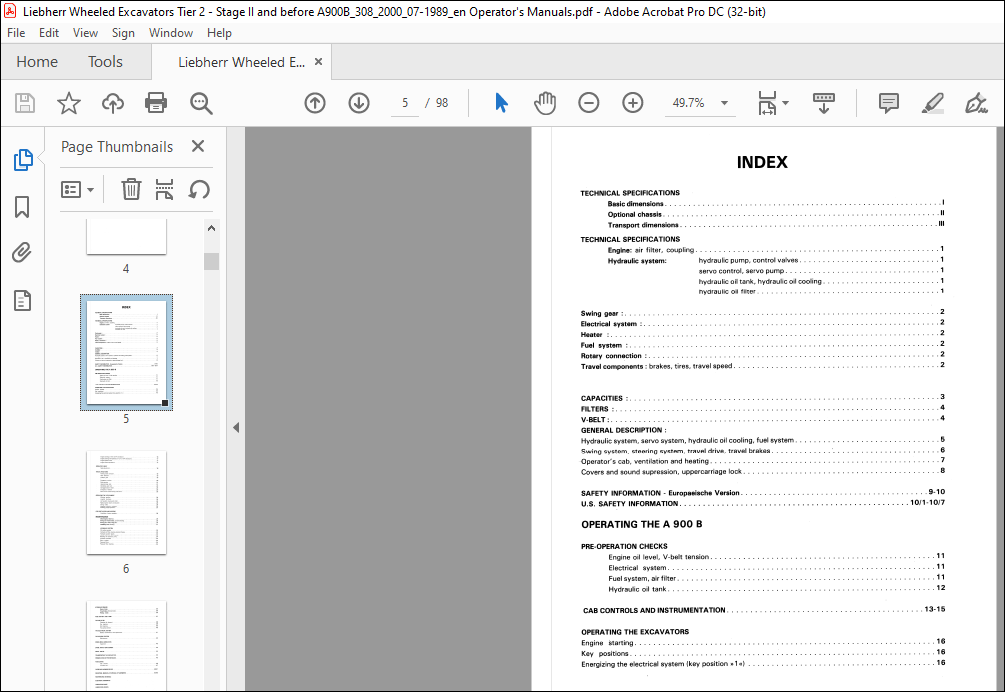Zoom out with minus button
1005x692 pixels.
pyautogui.click(x=588, y=103)
